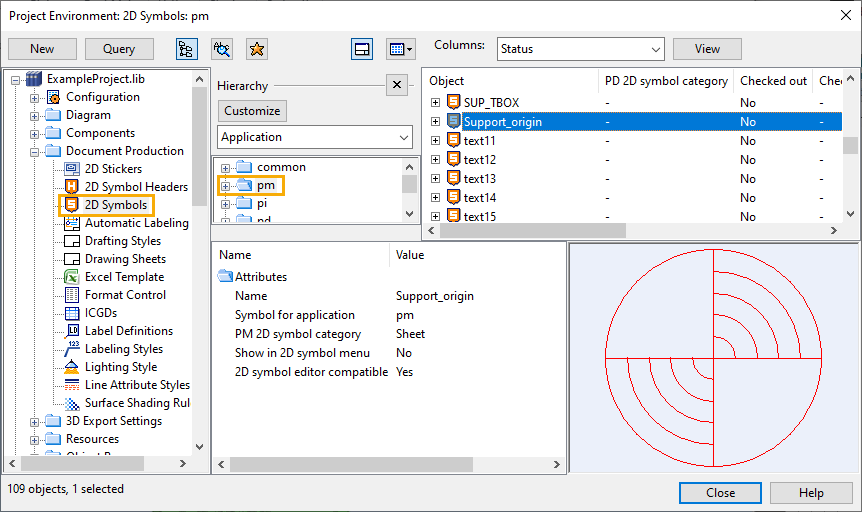Select the SUP_TBOX symbol icon
Image resolution: width=862 pixels, height=512 pixels.
click(453, 103)
